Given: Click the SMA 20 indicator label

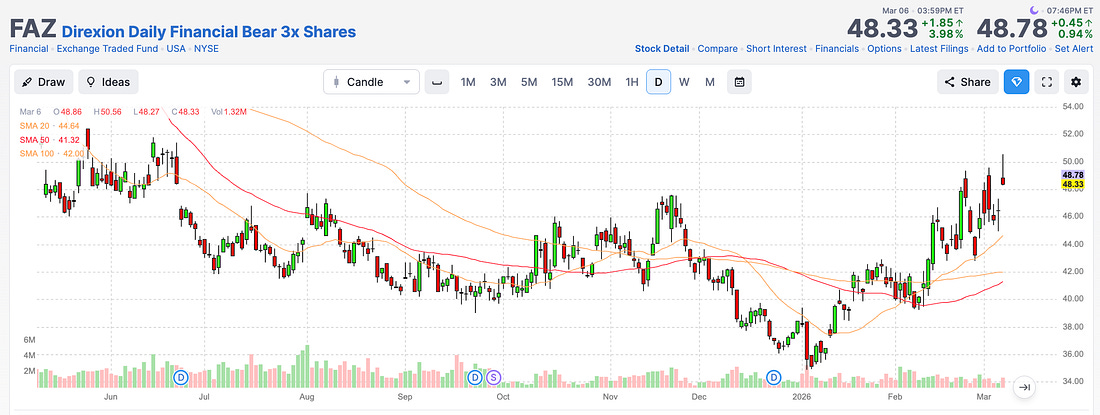Looking at the screenshot, I should tap(49, 126).
